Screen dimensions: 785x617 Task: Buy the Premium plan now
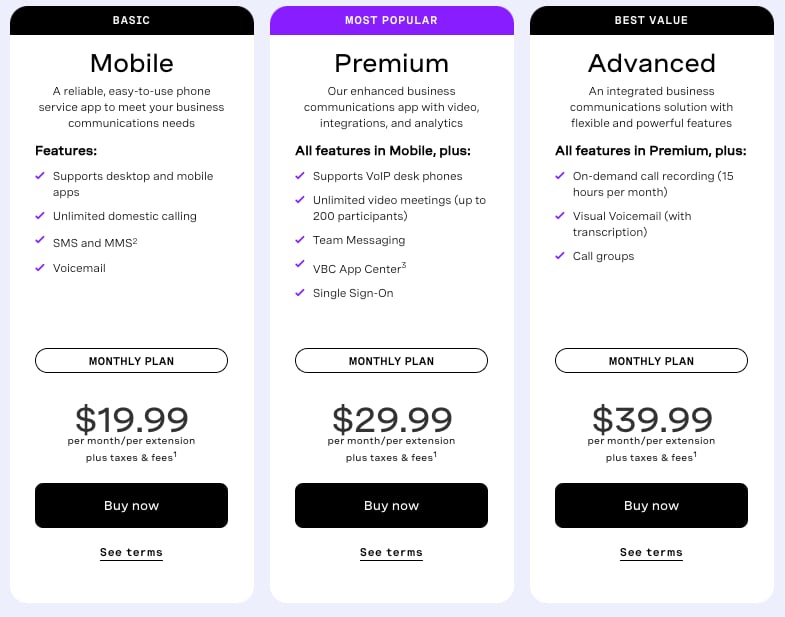(391, 505)
